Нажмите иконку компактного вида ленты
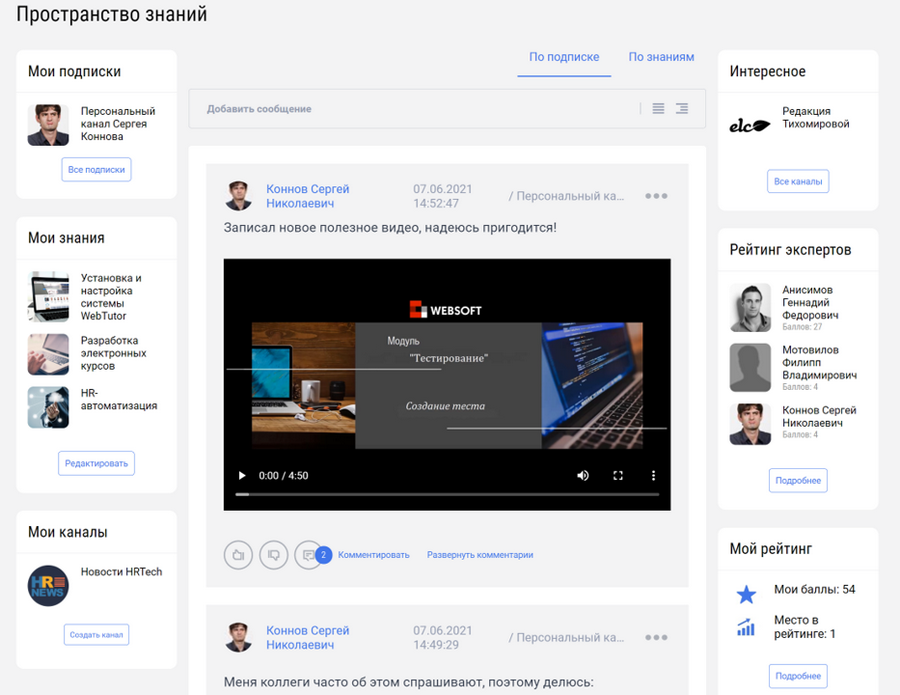 [x=681, y=108]
